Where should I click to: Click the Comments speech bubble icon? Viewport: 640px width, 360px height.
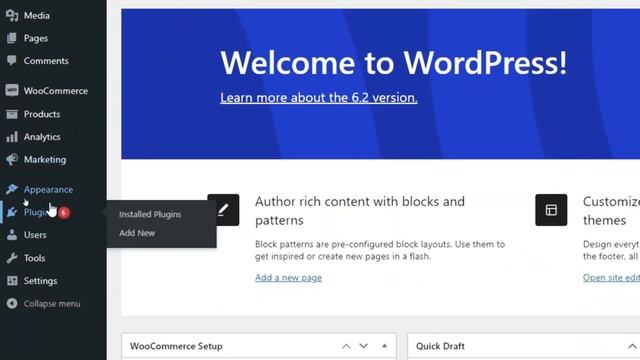click(12, 60)
